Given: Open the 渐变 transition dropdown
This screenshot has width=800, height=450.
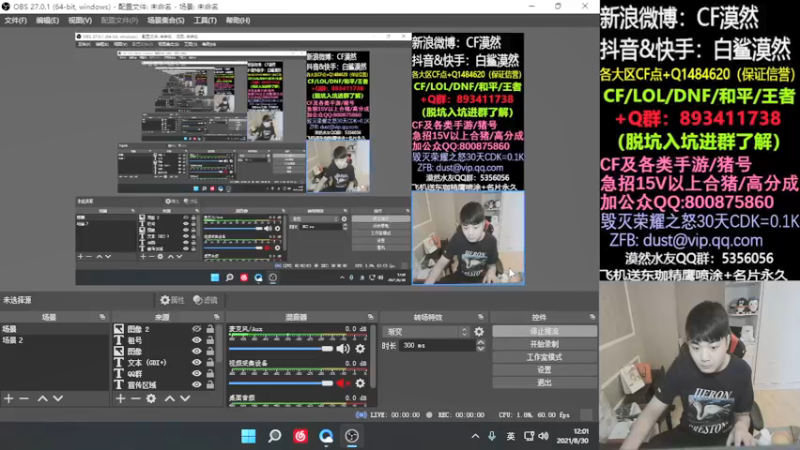Looking at the screenshot, I should [x=426, y=332].
